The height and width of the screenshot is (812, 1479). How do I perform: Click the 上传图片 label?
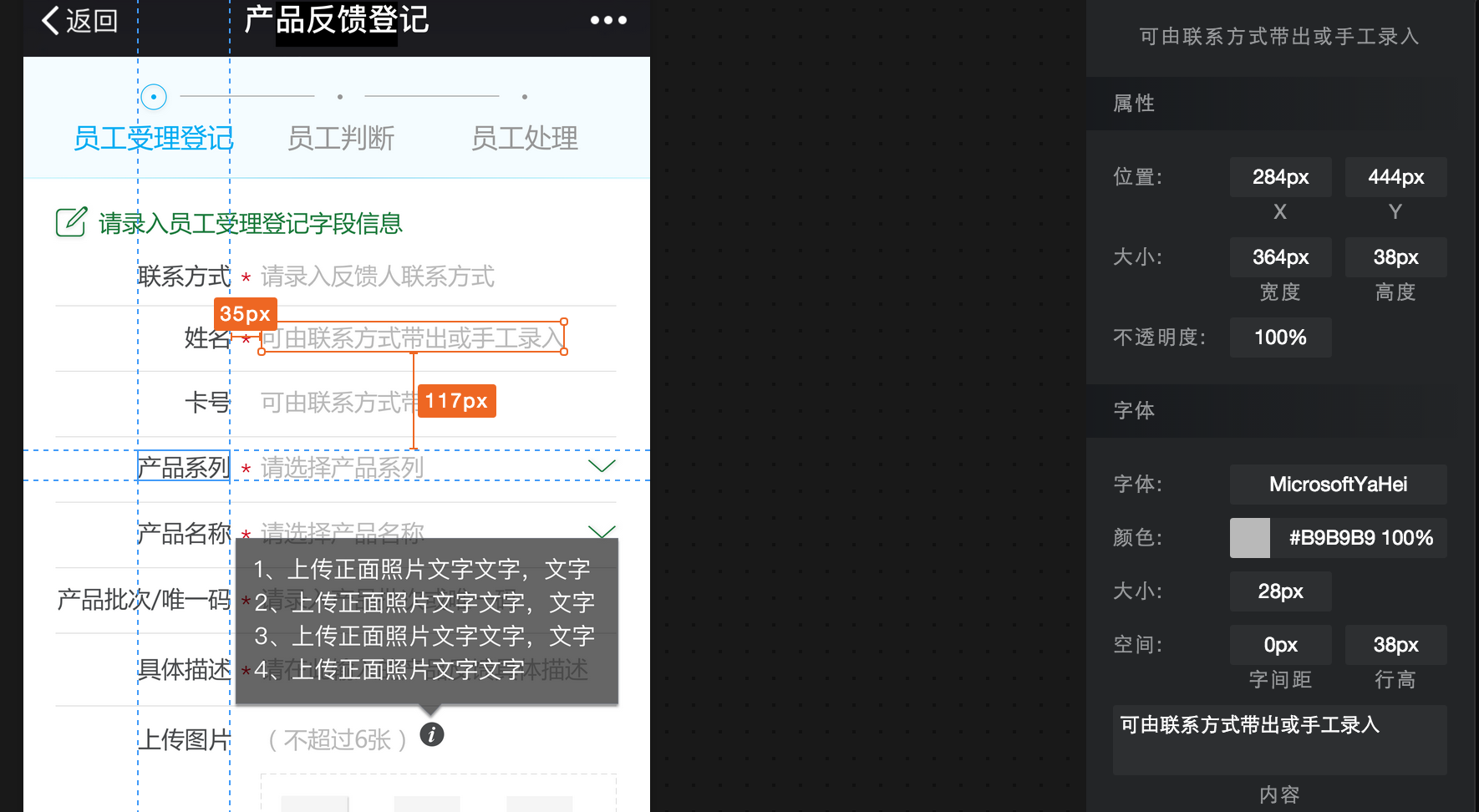(x=184, y=739)
